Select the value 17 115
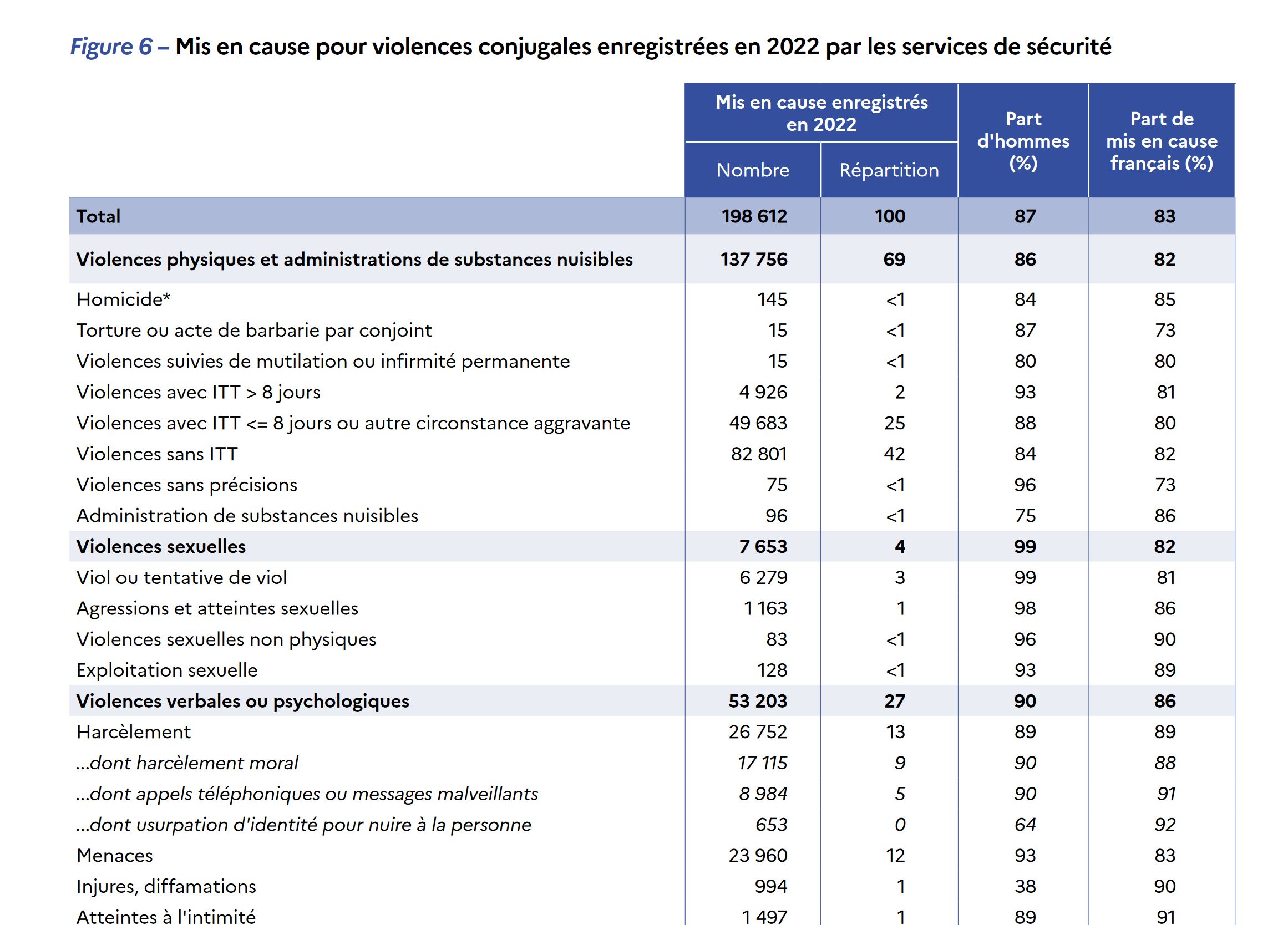 pos(762,763)
